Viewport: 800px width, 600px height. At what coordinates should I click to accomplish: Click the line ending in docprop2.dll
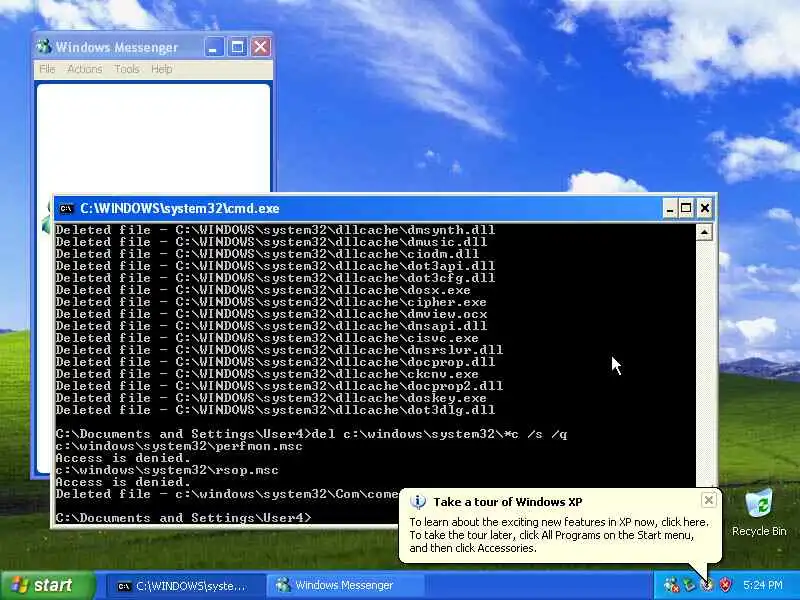tap(280, 386)
